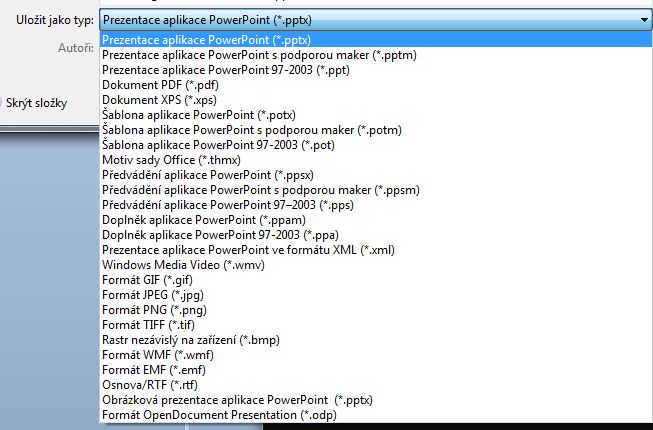
Task: Pick Motiv sady Office (*.thmx)
Action: tap(376, 160)
